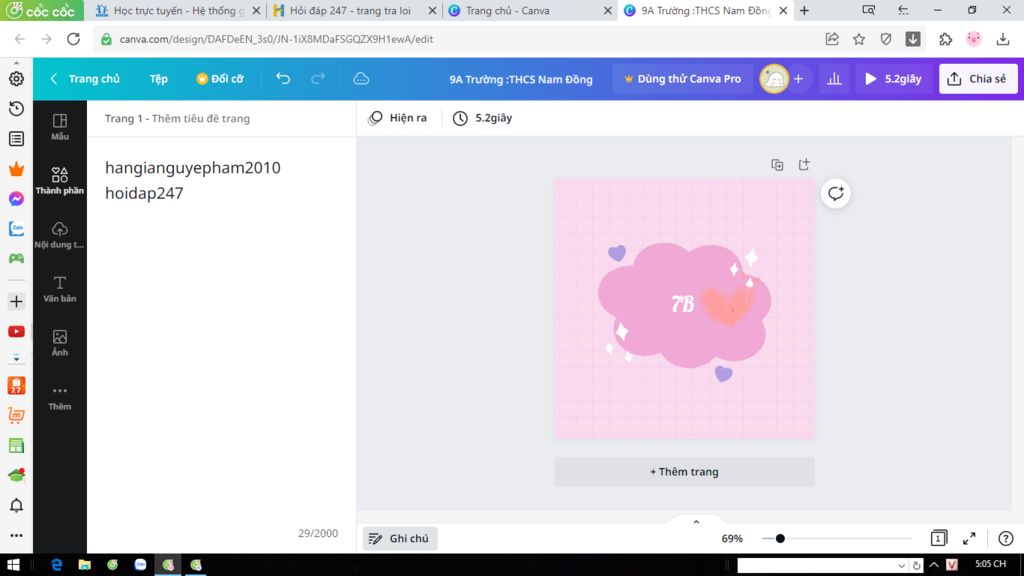The height and width of the screenshot is (576, 1024).
Task: Open the help question mark icon
Action: [1006, 538]
